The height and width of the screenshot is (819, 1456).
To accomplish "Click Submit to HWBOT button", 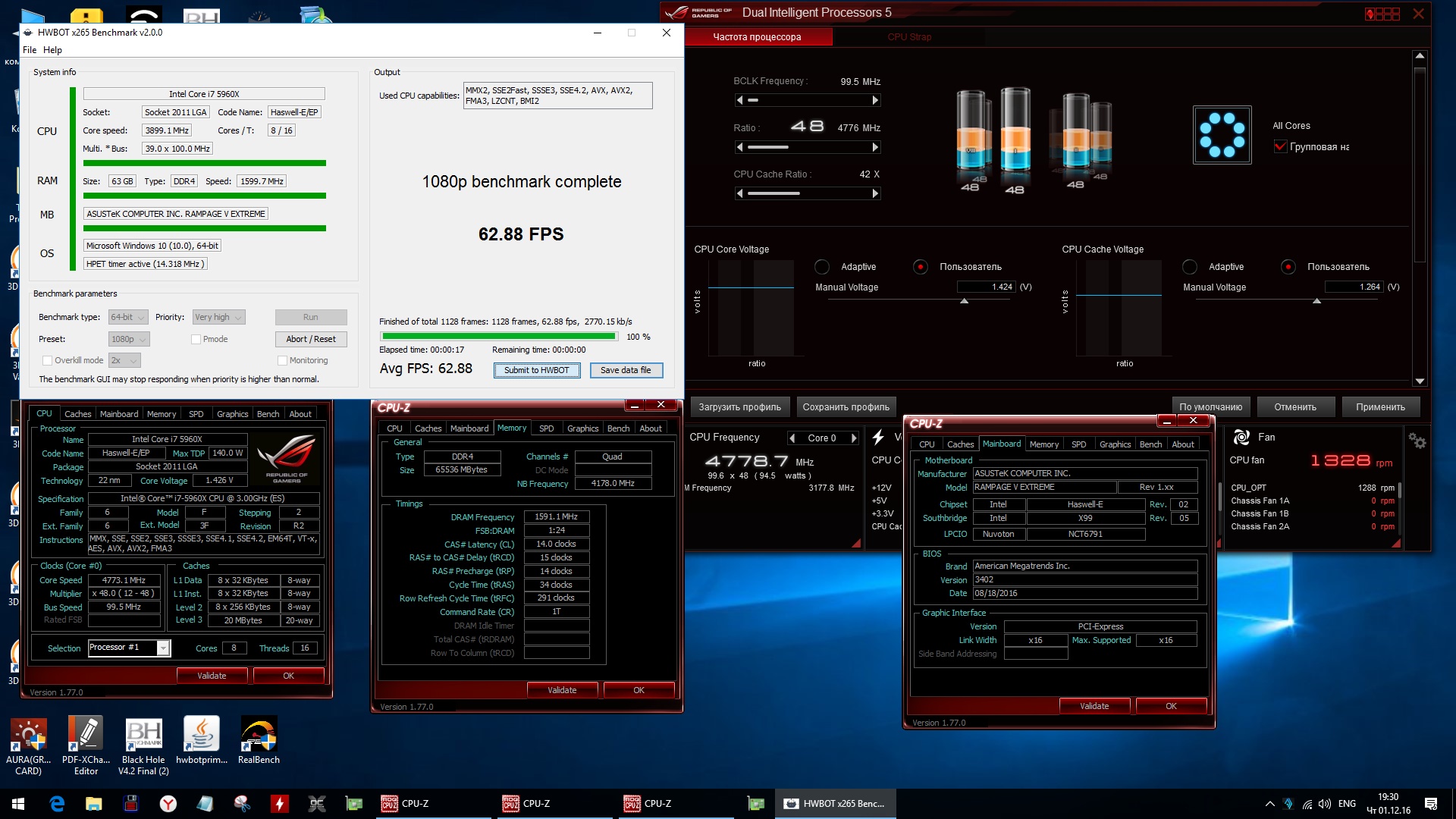I will point(537,370).
